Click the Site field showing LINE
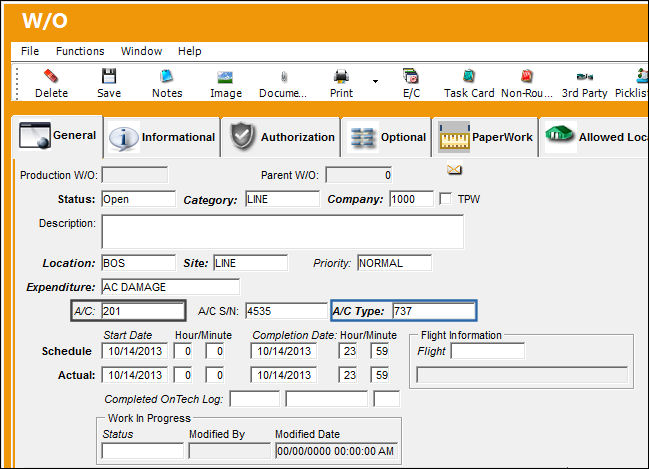Viewport: 649px width, 469px height. [x=250, y=263]
